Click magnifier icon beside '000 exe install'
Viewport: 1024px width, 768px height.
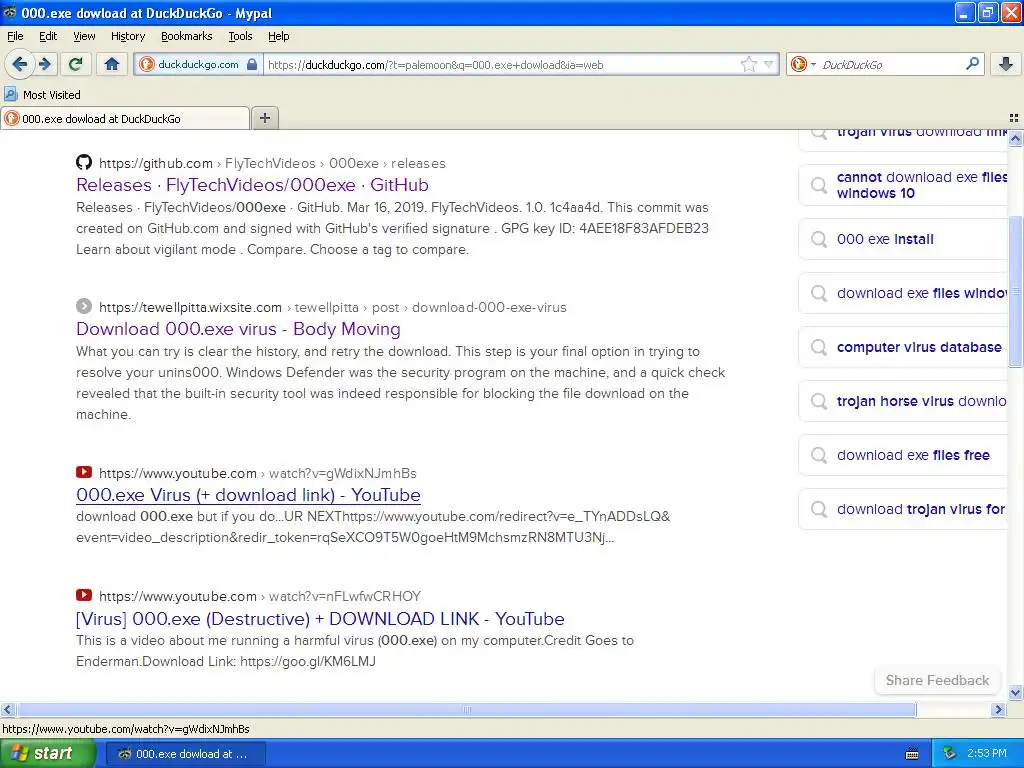pos(818,239)
